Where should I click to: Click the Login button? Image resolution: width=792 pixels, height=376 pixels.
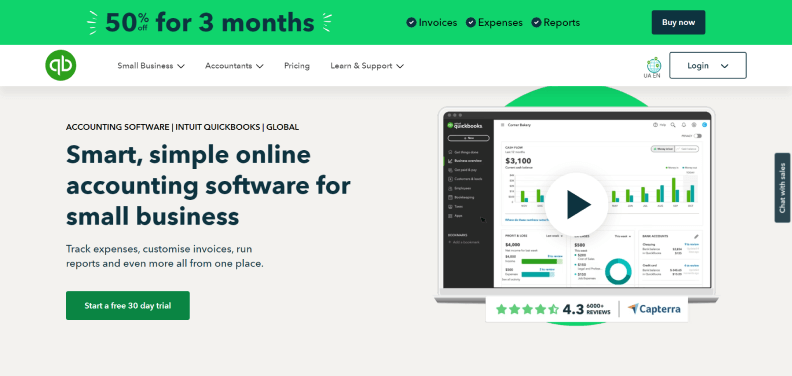(708, 65)
